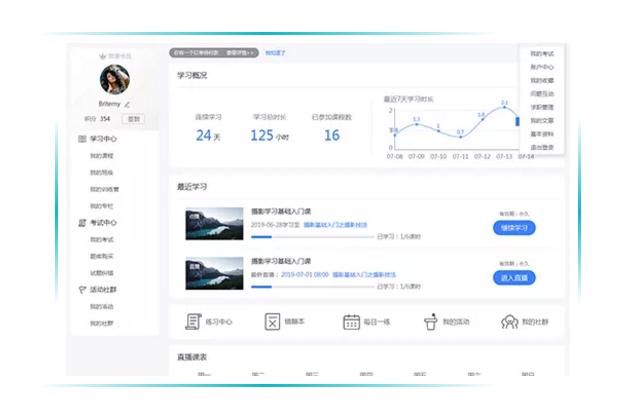The image size is (635, 417).
Task: Open the 我的社群 community icon
Action: click(x=508, y=321)
